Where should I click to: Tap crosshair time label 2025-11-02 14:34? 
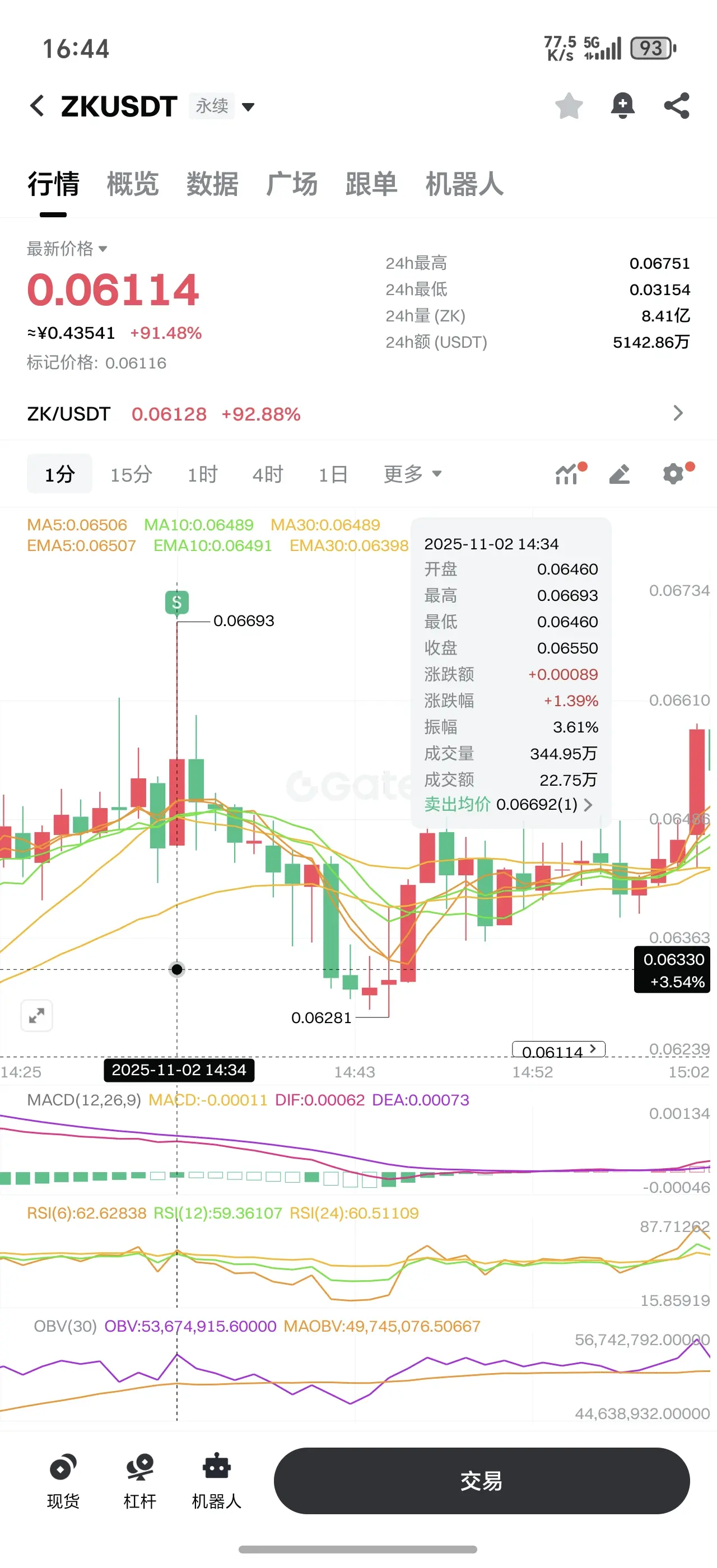(x=179, y=1070)
